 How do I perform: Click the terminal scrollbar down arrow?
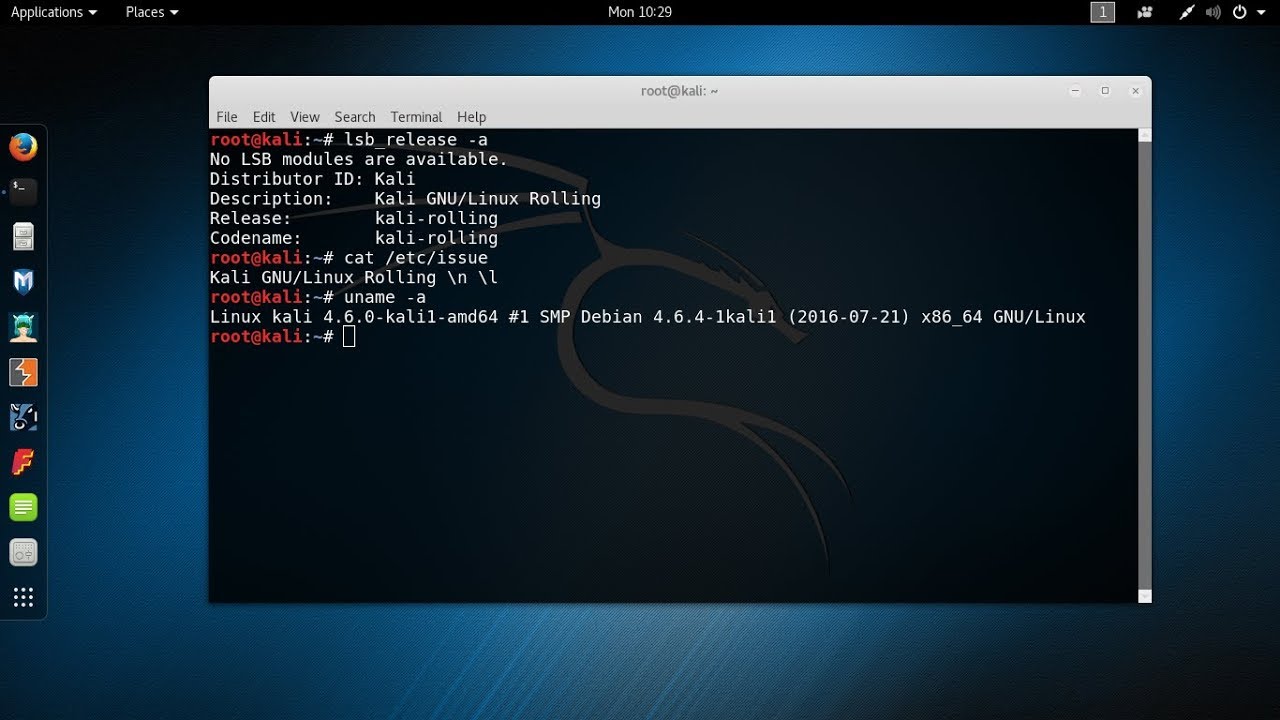[1145, 596]
